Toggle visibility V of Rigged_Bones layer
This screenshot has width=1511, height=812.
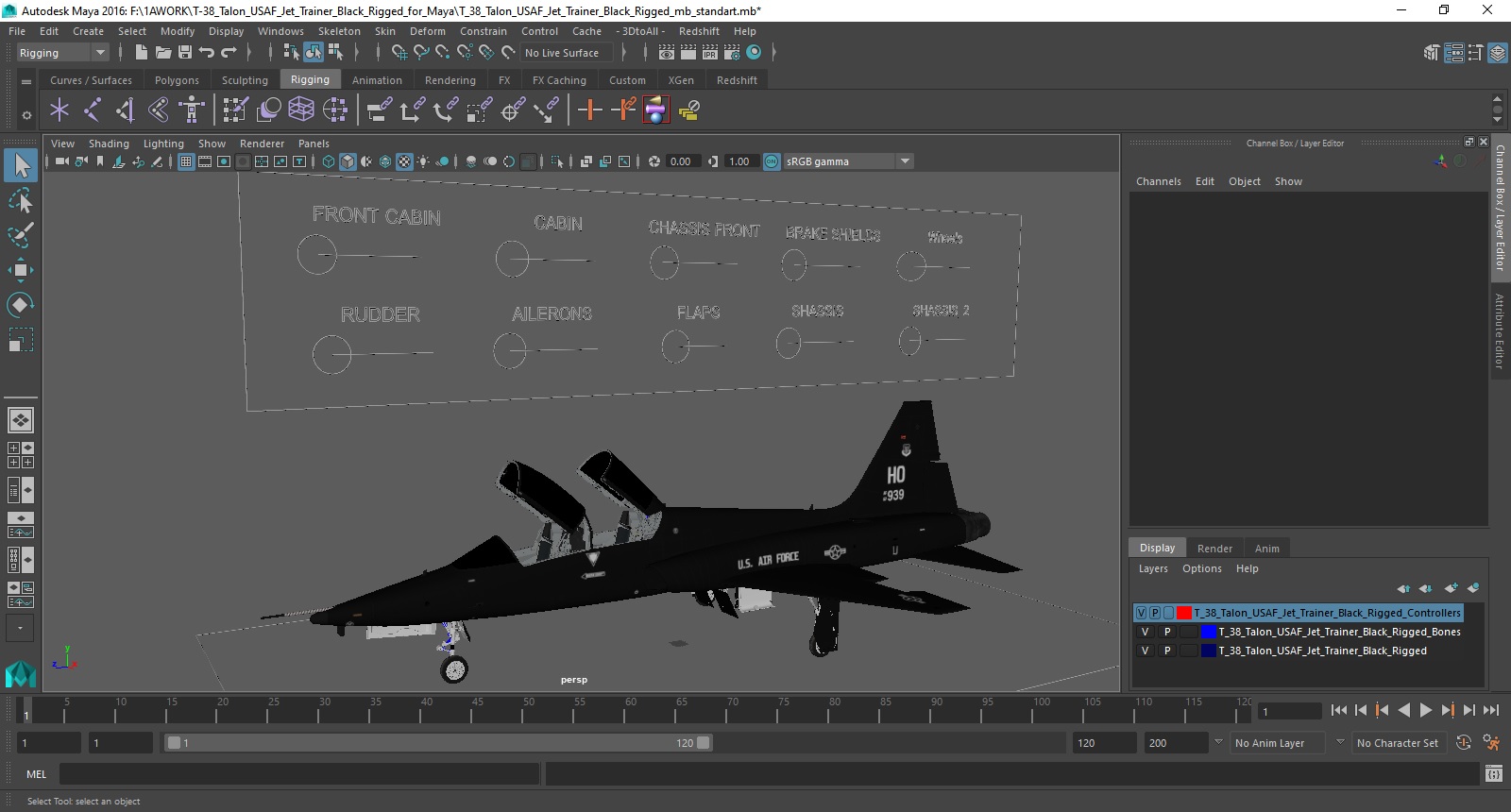pyautogui.click(x=1145, y=632)
